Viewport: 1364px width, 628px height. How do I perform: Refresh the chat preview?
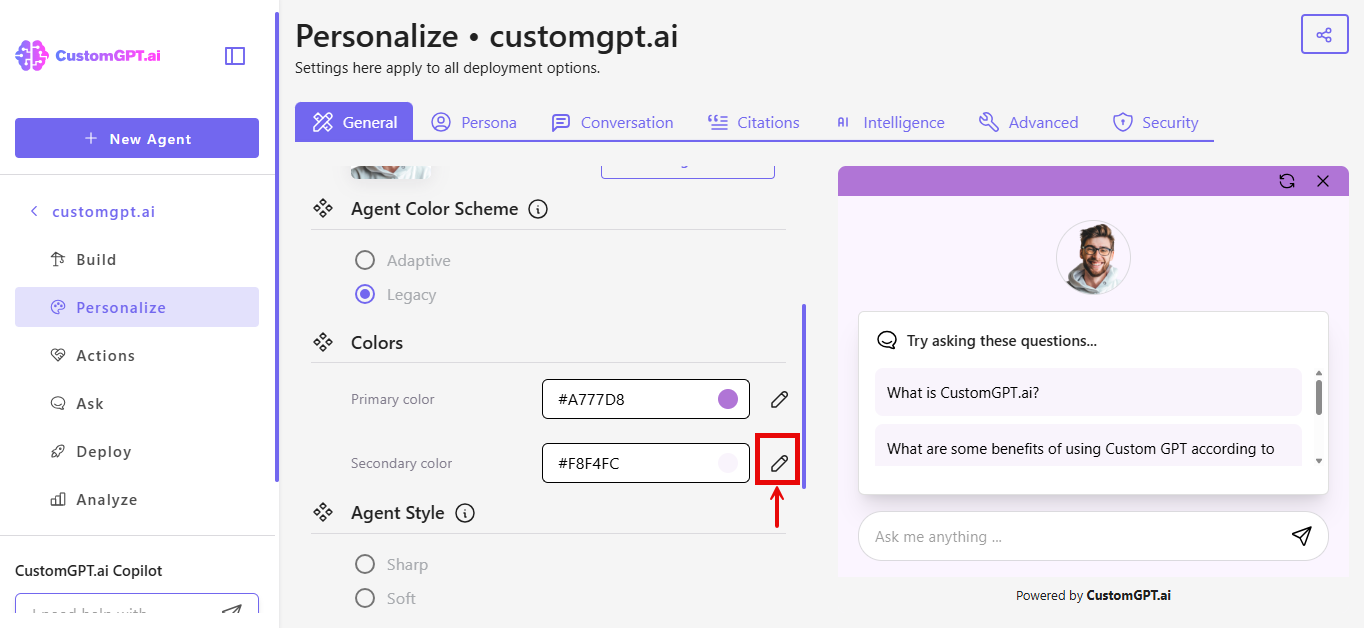[1287, 181]
